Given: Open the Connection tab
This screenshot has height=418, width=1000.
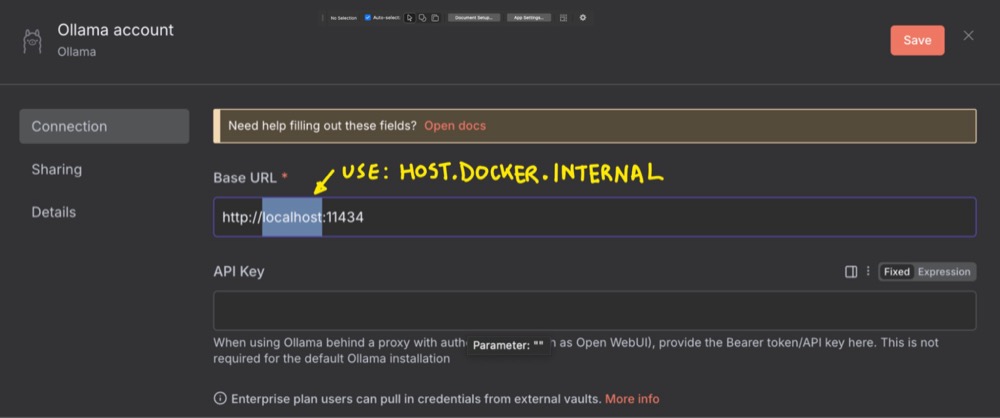Looking at the screenshot, I should click(104, 126).
